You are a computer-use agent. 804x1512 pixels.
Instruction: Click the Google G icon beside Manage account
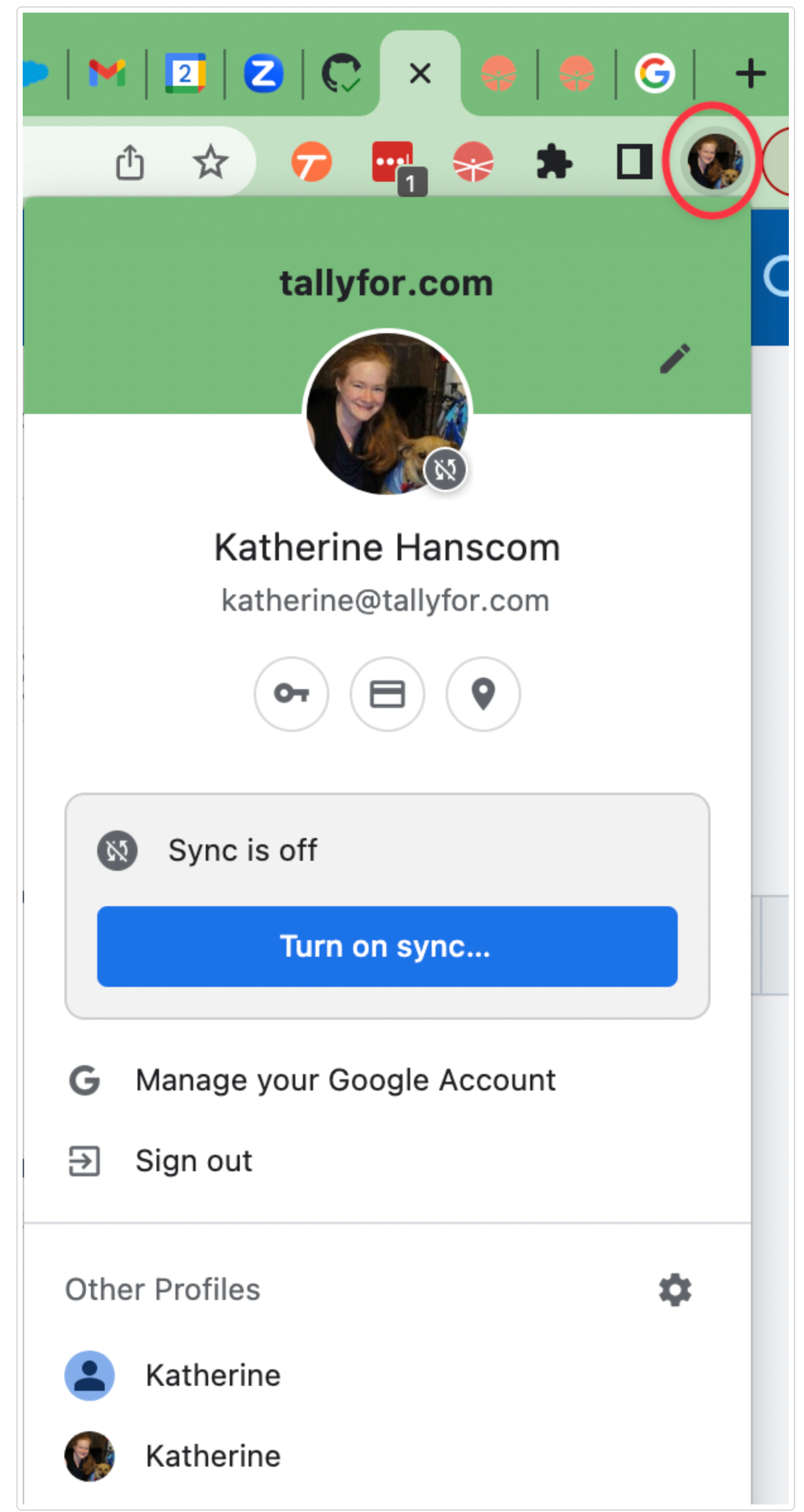coord(85,1080)
